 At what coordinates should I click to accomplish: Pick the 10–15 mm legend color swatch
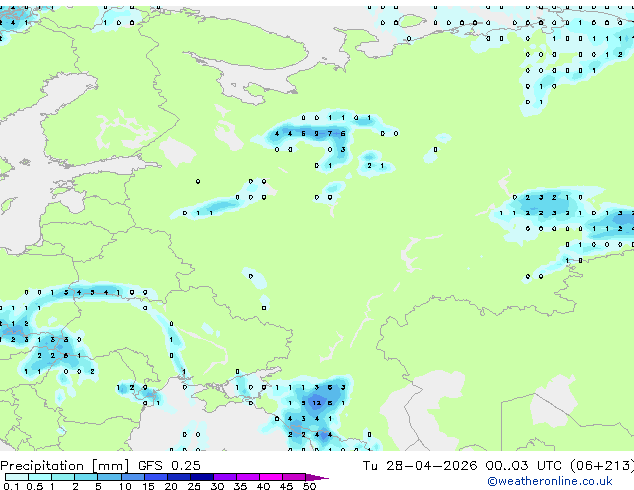pos(132,477)
